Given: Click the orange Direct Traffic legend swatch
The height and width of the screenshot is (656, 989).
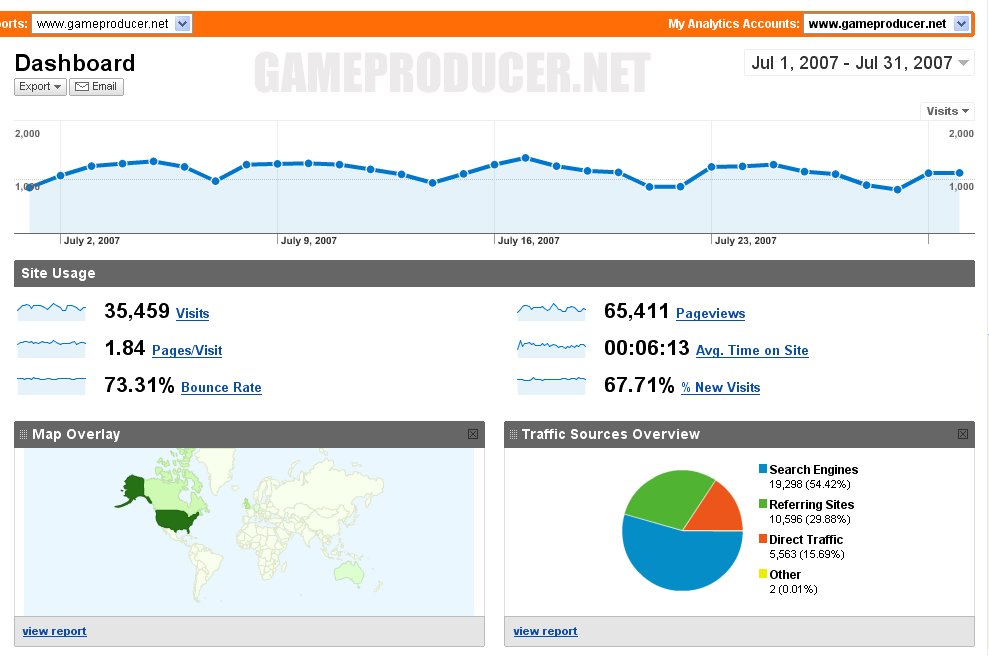Looking at the screenshot, I should [763, 539].
